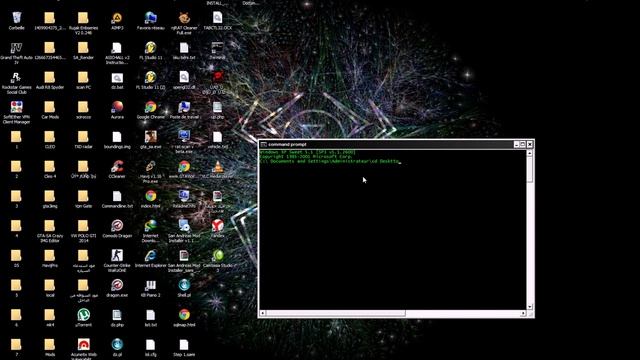The height and width of the screenshot is (360, 640).
Task: Minimize the command prompt window
Action: pos(516,144)
